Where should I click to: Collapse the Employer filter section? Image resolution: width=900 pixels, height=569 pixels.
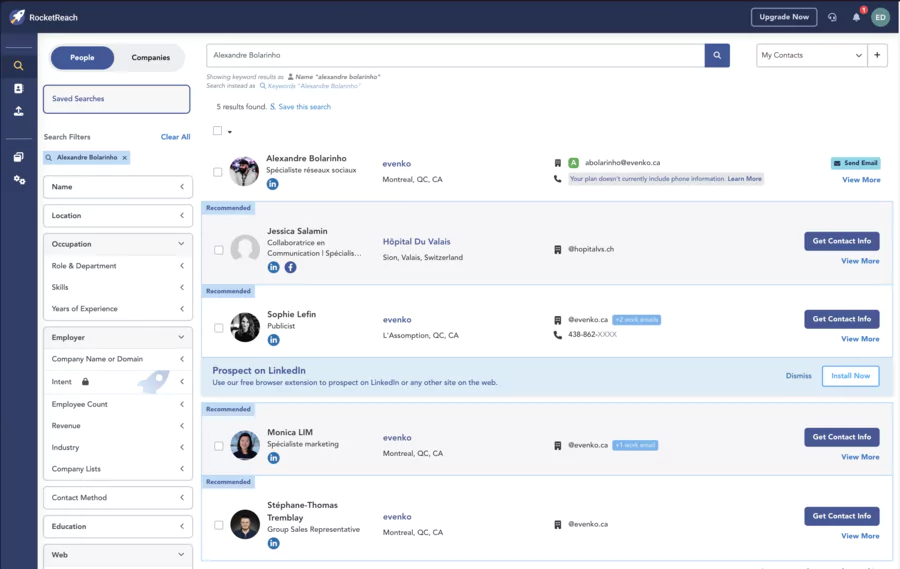118,338
